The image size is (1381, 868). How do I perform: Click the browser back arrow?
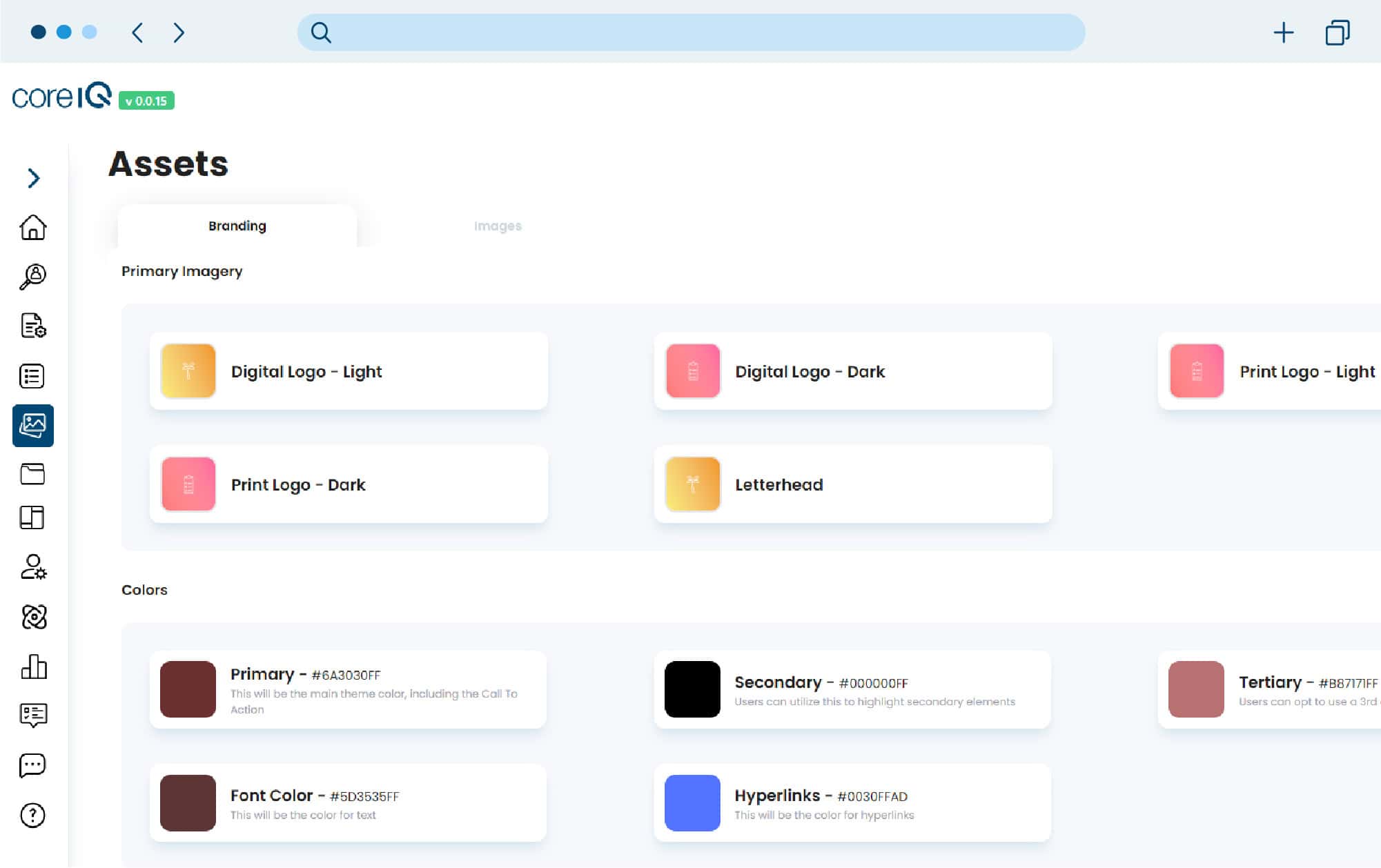pos(137,32)
